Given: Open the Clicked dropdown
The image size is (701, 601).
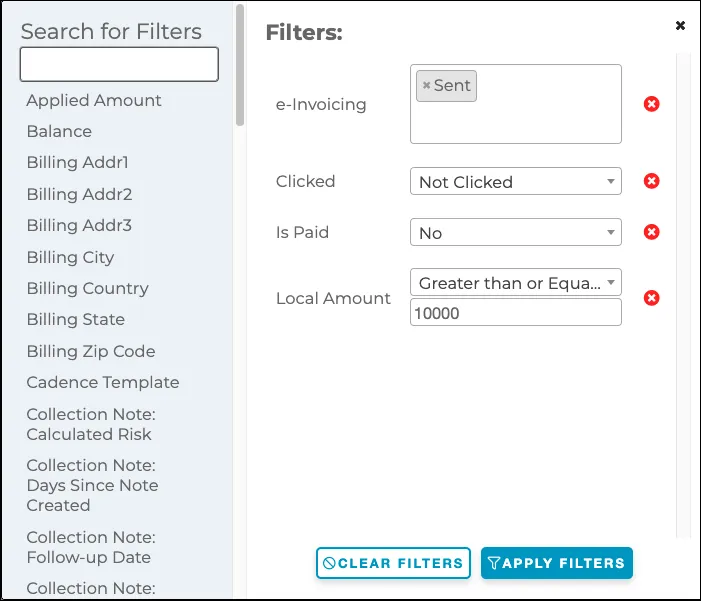Looking at the screenshot, I should tap(515, 182).
